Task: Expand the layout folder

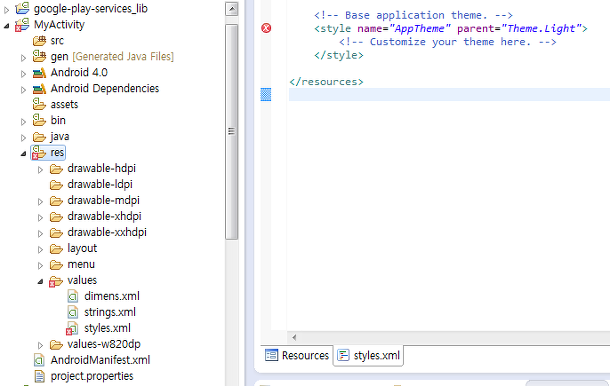Action: tap(40, 249)
